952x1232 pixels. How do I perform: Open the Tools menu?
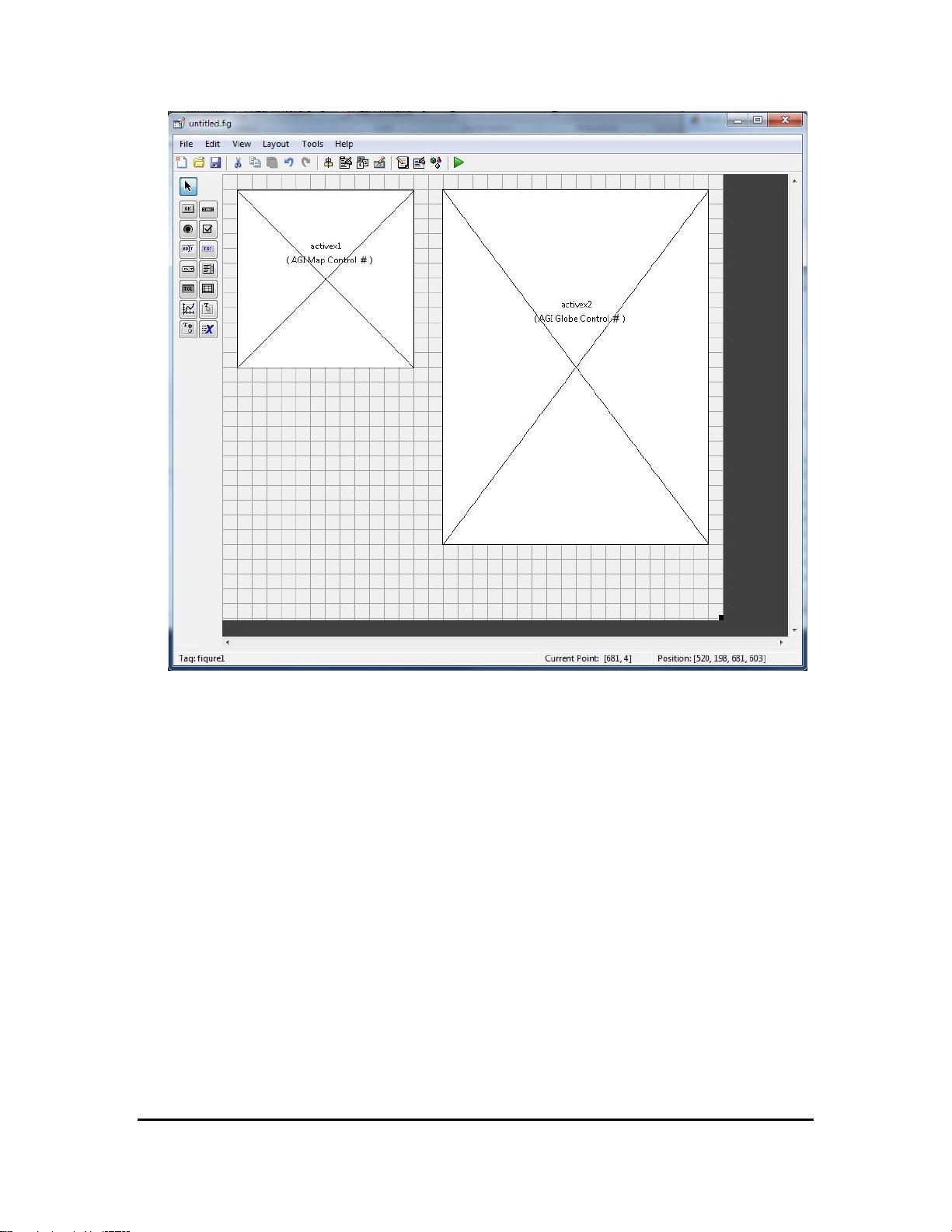[312, 144]
